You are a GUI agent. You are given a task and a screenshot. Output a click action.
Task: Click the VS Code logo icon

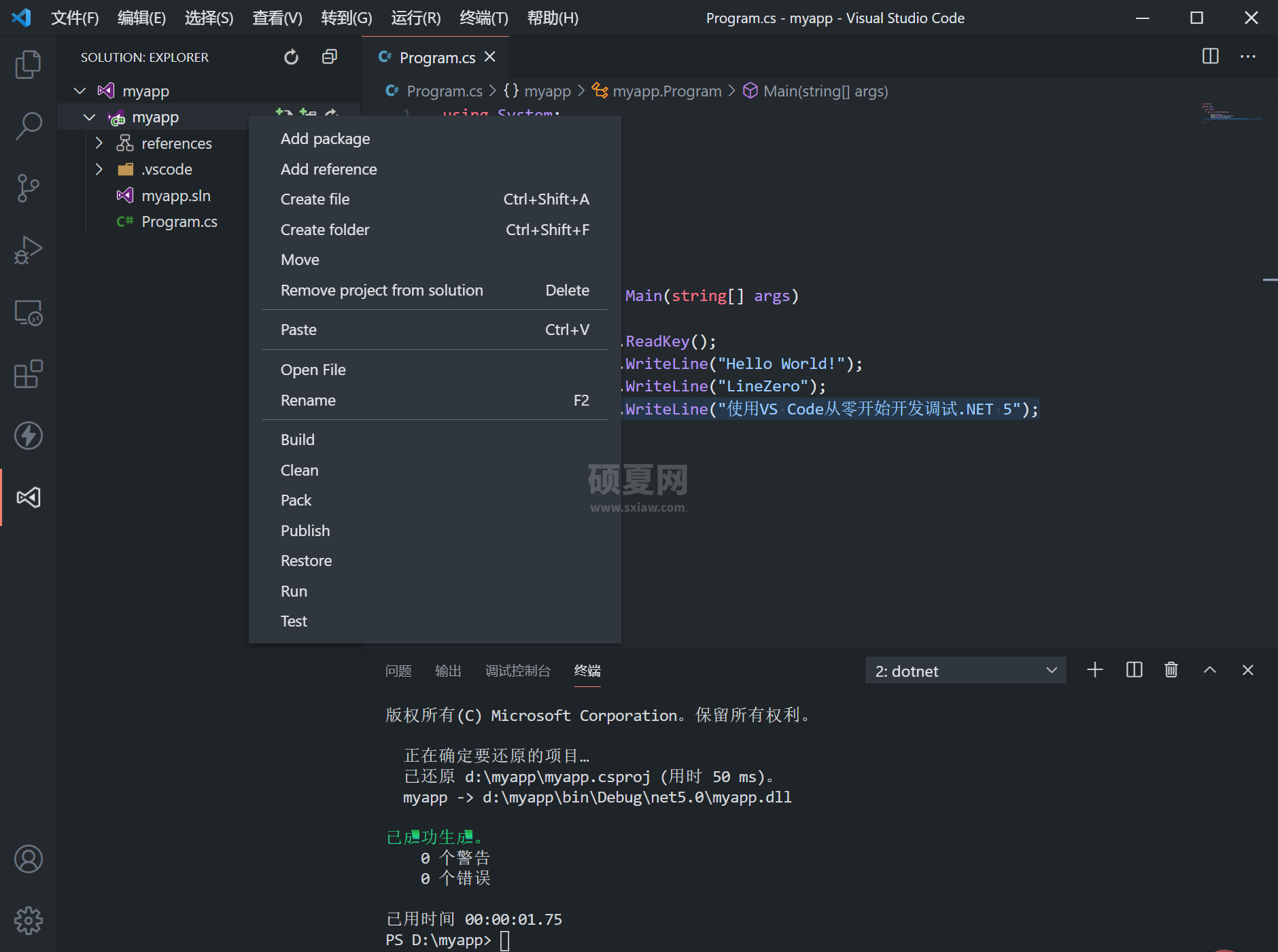22,18
